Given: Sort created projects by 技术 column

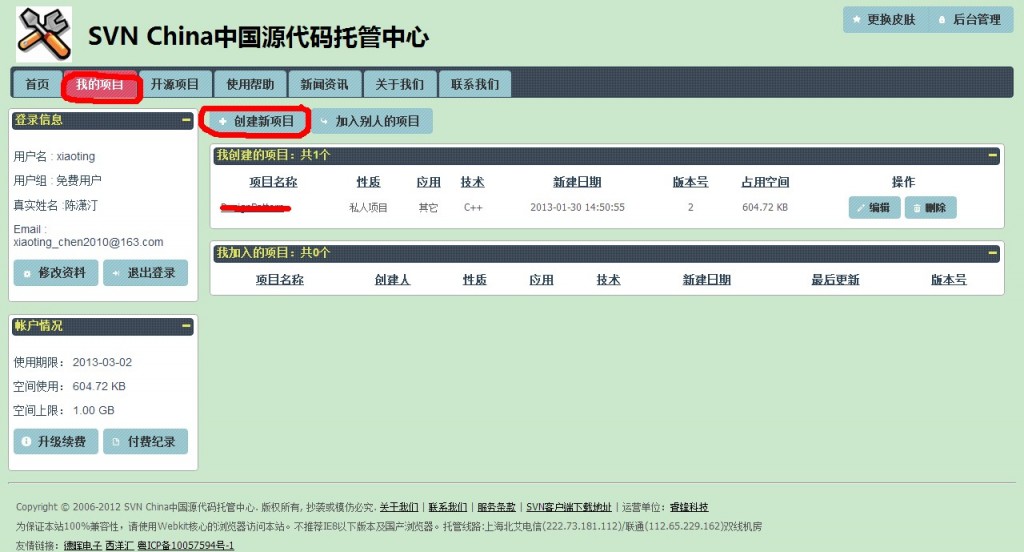Looking at the screenshot, I should (472, 182).
